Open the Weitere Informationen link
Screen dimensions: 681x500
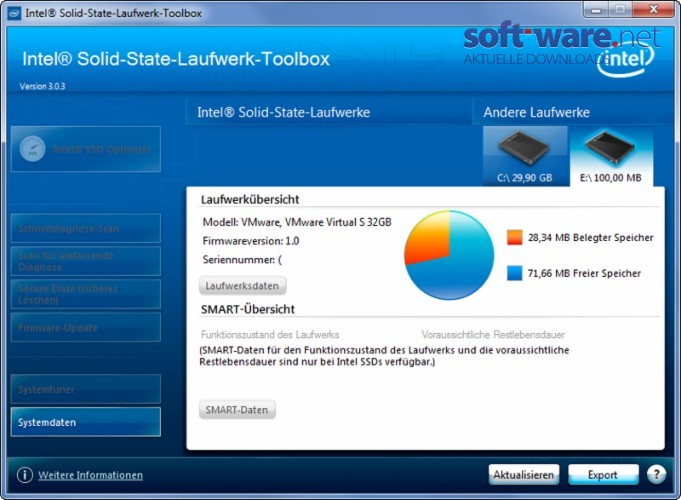click(90, 475)
